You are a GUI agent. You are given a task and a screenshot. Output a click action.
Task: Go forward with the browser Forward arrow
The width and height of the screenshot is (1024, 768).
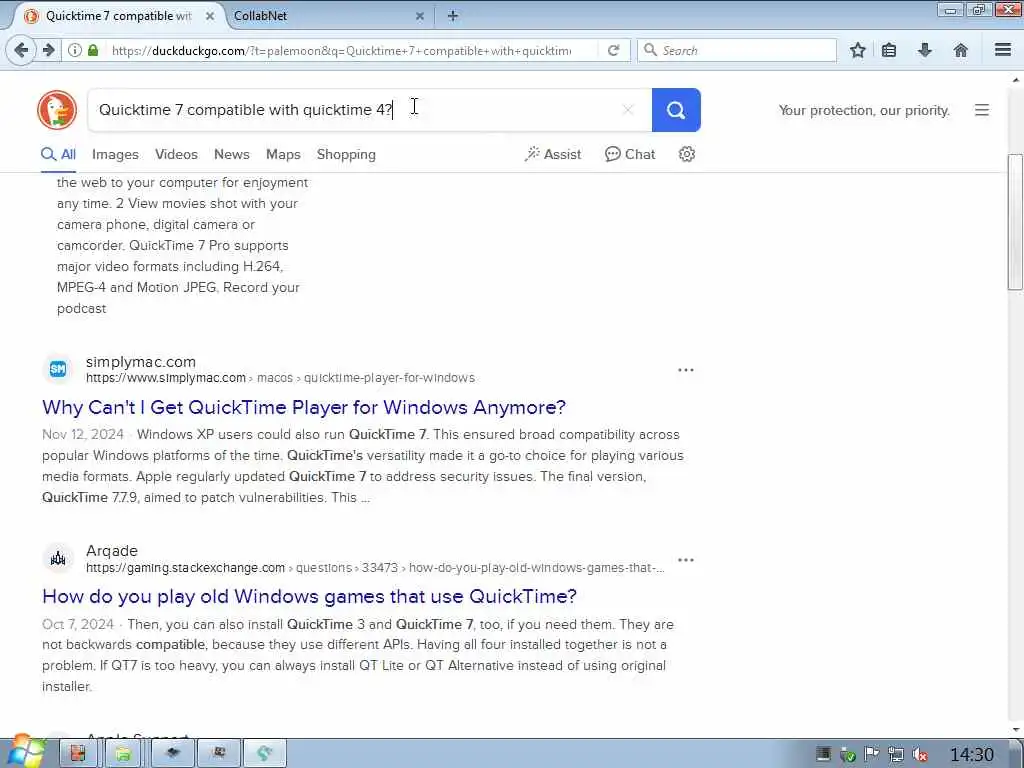pos(48,50)
